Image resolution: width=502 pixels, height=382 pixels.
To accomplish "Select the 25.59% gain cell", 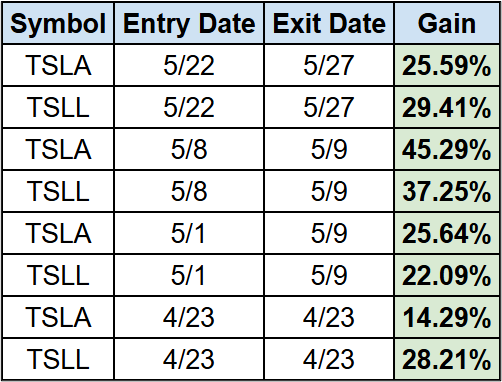I will click(447, 65).
